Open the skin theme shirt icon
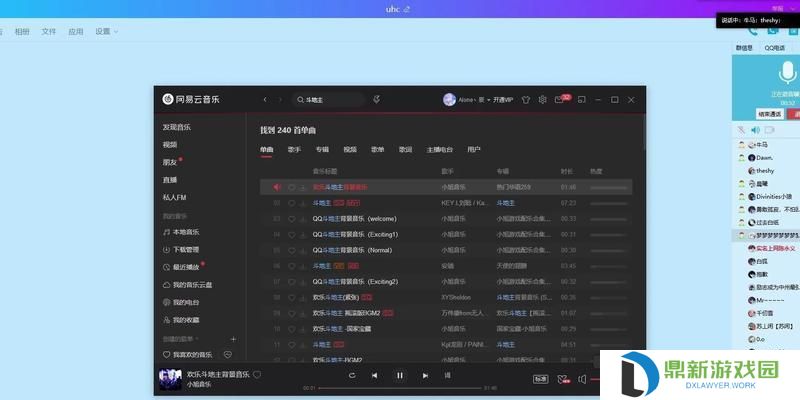The image size is (800, 400). [526, 100]
